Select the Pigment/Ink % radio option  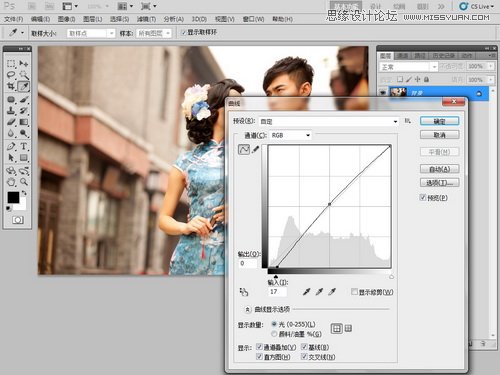[x=274, y=334]
